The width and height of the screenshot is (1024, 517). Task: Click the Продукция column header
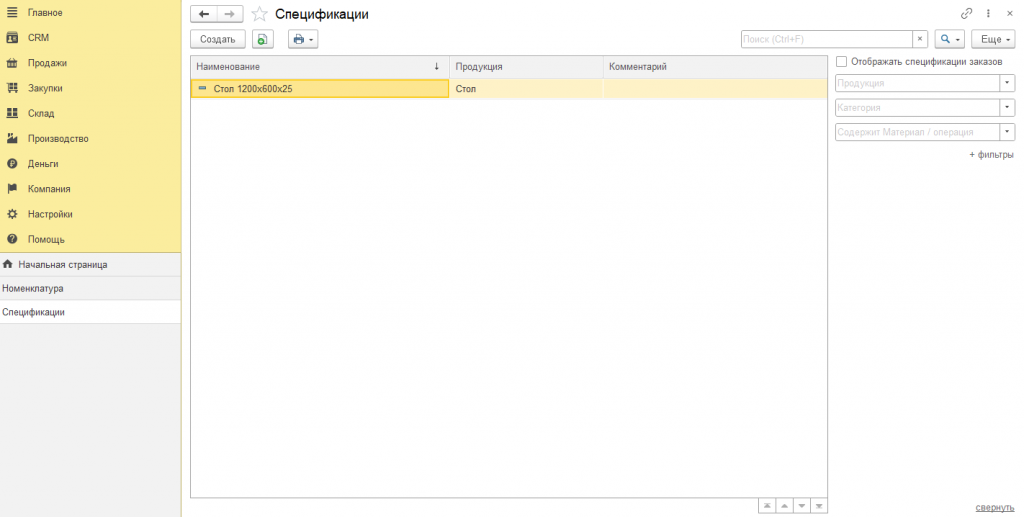[x=526, y=67]
